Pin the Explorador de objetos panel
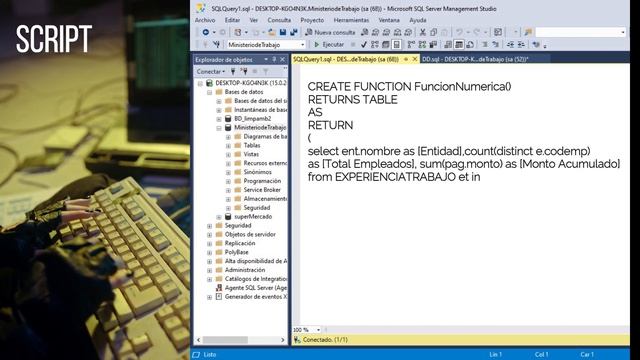 coord(274,60)
